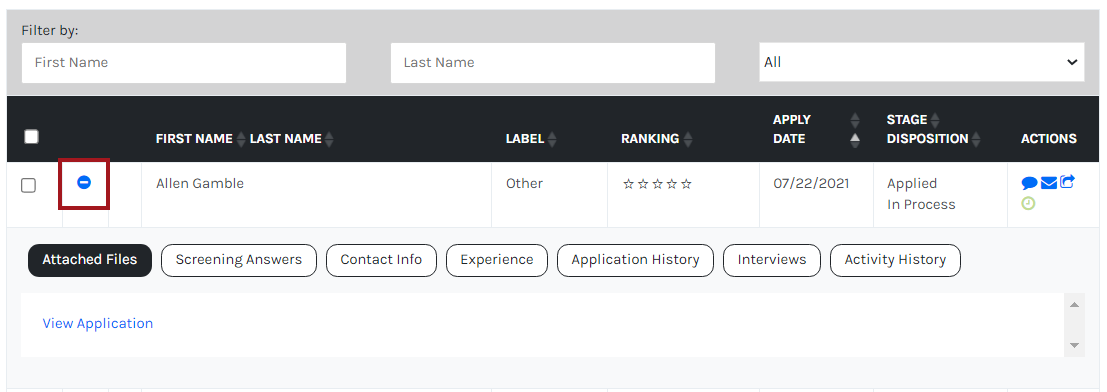Click the attachments scroll up arrow
Viewport: 1107px width, 392px height.
[x=1075, y=305]
